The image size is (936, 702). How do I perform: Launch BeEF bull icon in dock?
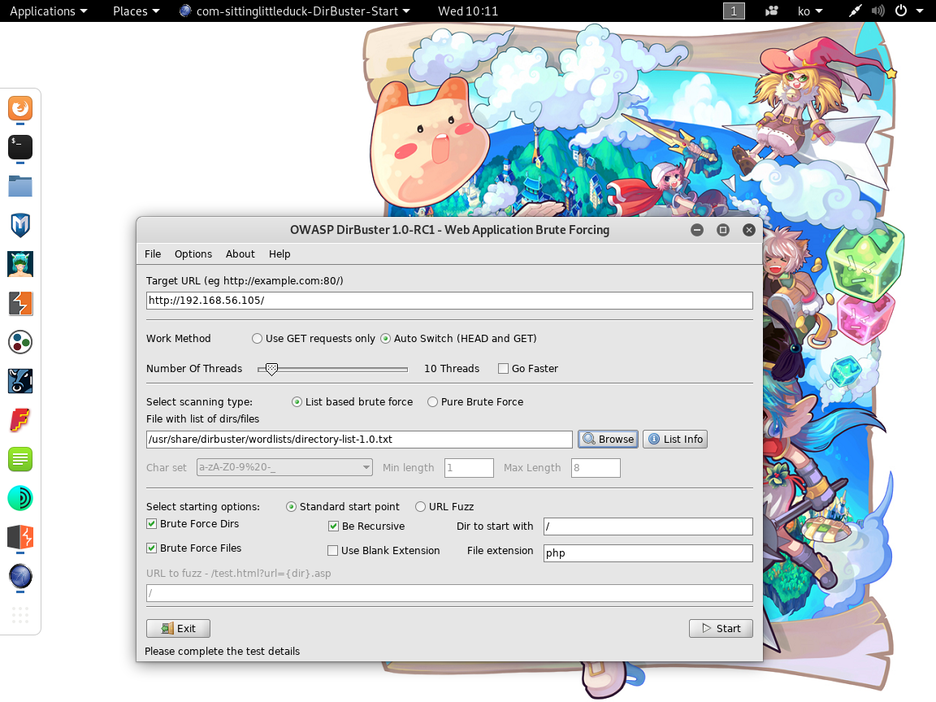tap(20, 381)
